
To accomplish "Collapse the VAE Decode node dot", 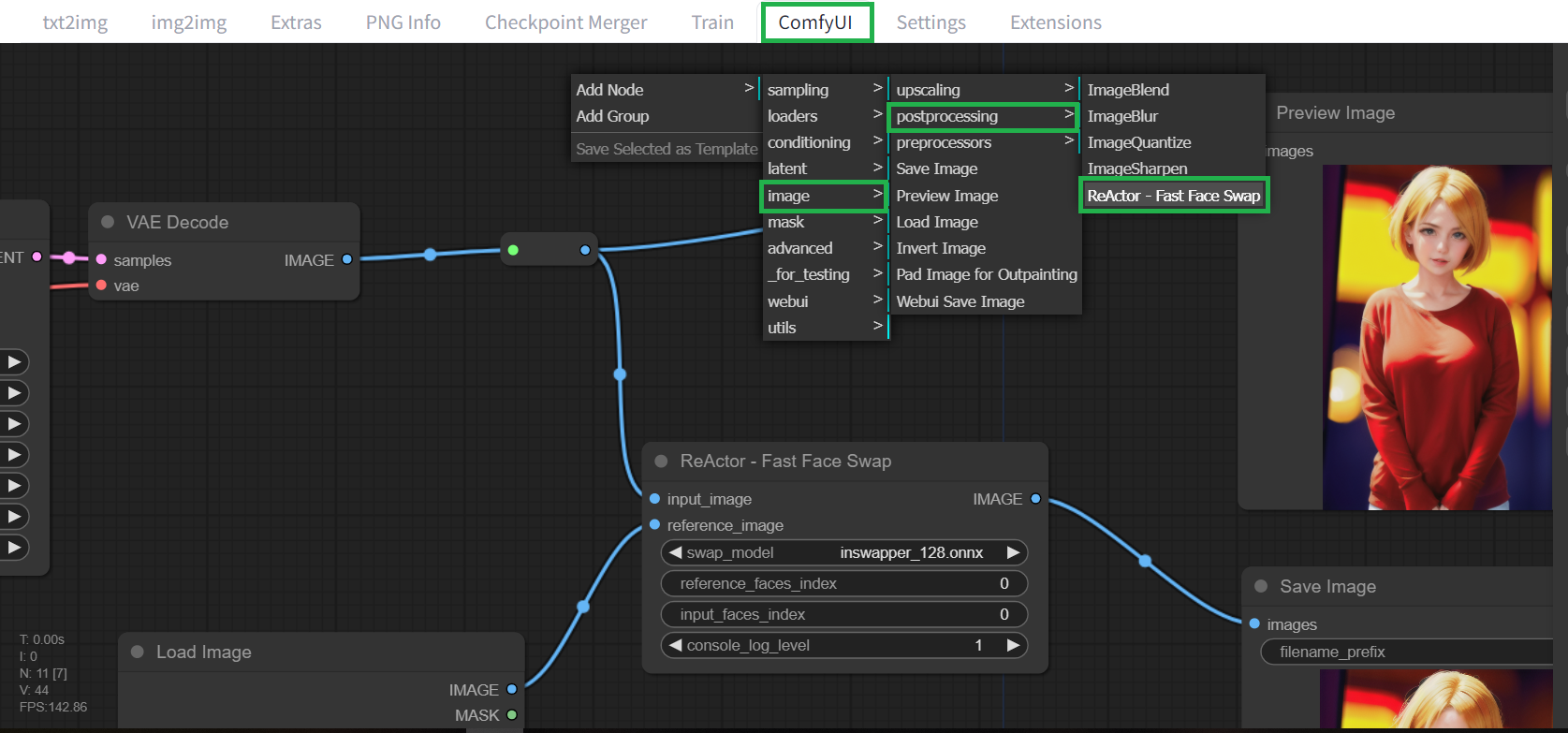I will pos(108,222).
